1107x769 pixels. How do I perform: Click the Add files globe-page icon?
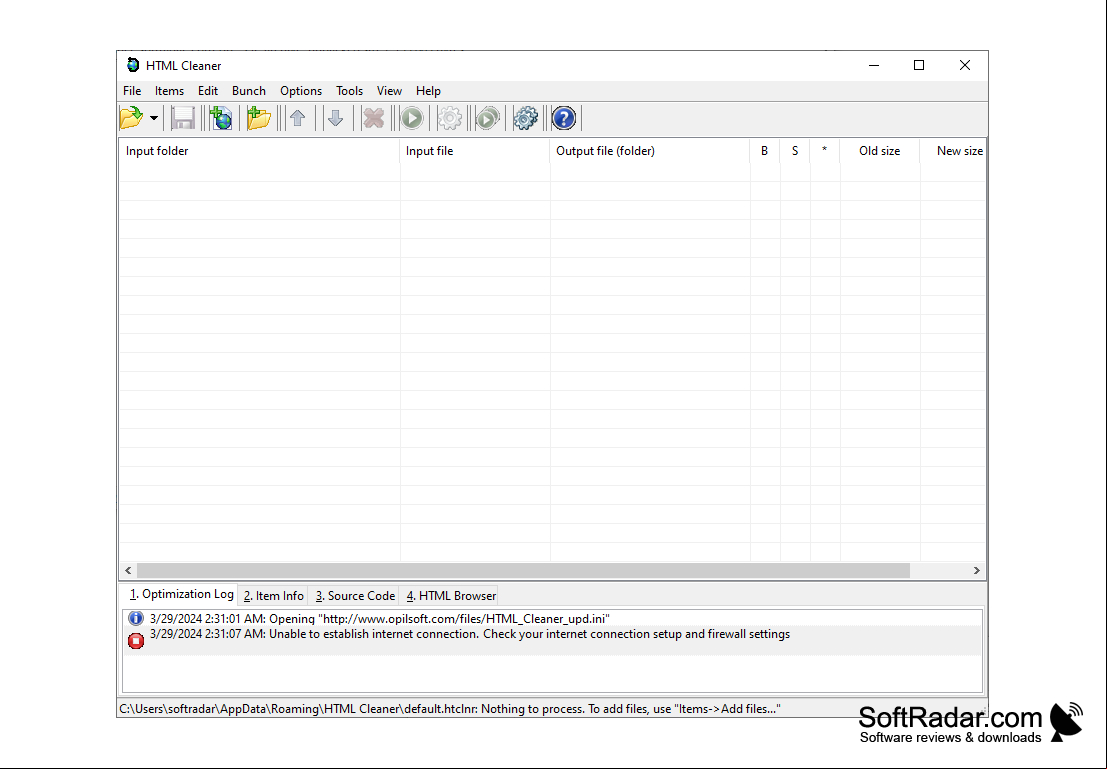tap(221, 118)
